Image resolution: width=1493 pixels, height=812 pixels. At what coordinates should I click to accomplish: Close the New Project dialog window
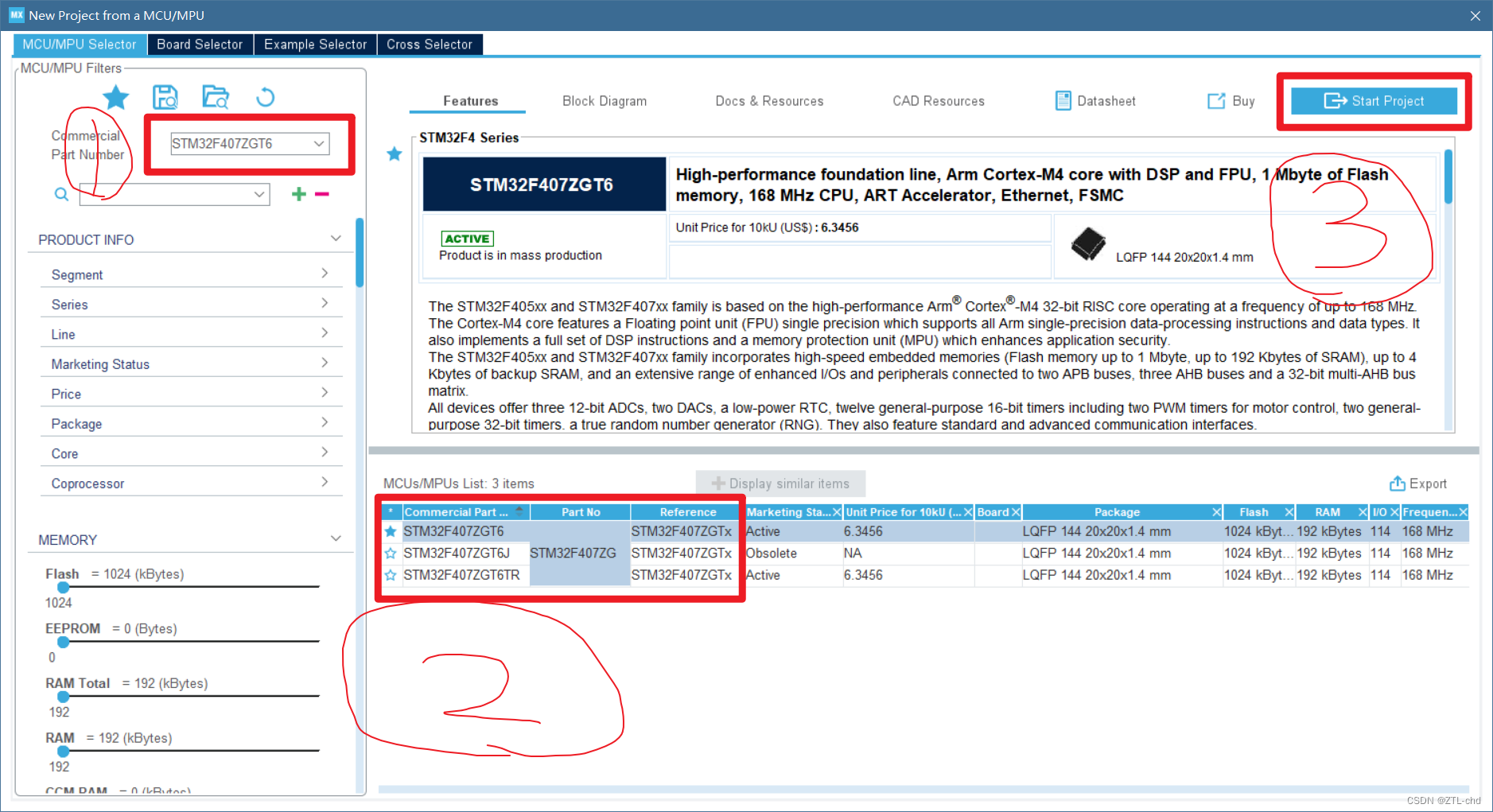(x=1475, y=15)
